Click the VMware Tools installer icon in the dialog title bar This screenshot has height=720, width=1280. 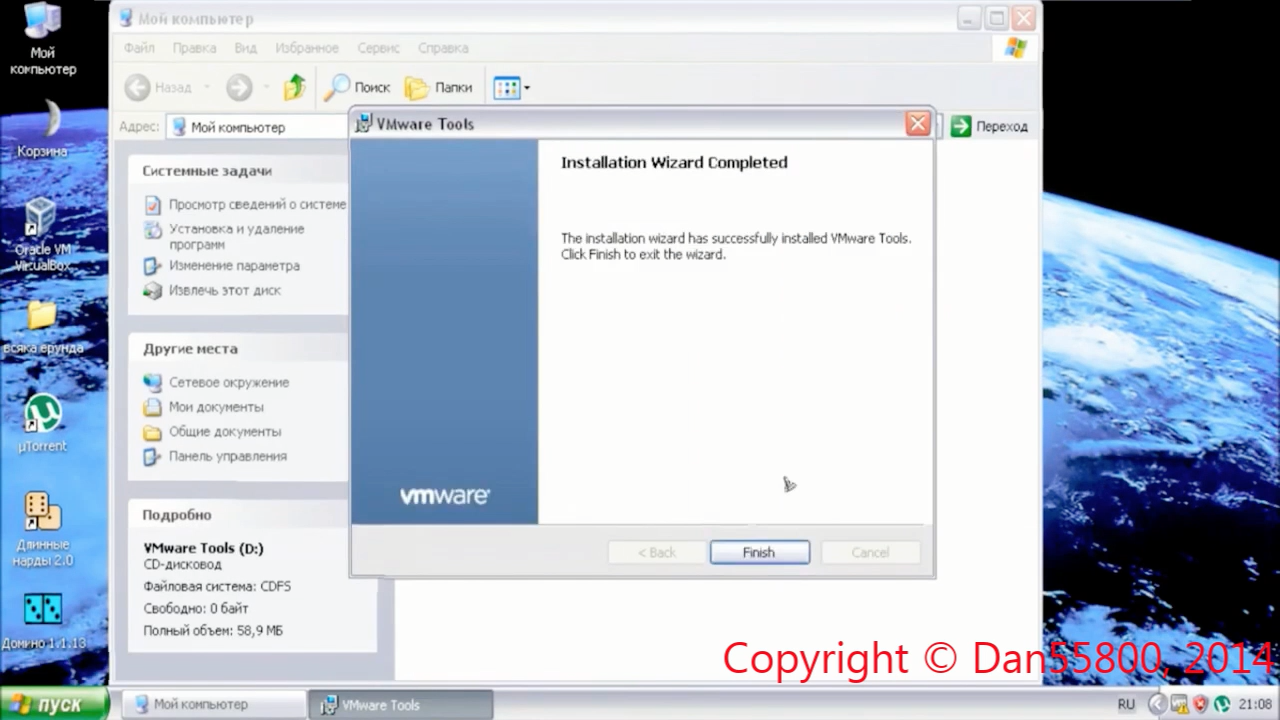[x=365, y=124]
